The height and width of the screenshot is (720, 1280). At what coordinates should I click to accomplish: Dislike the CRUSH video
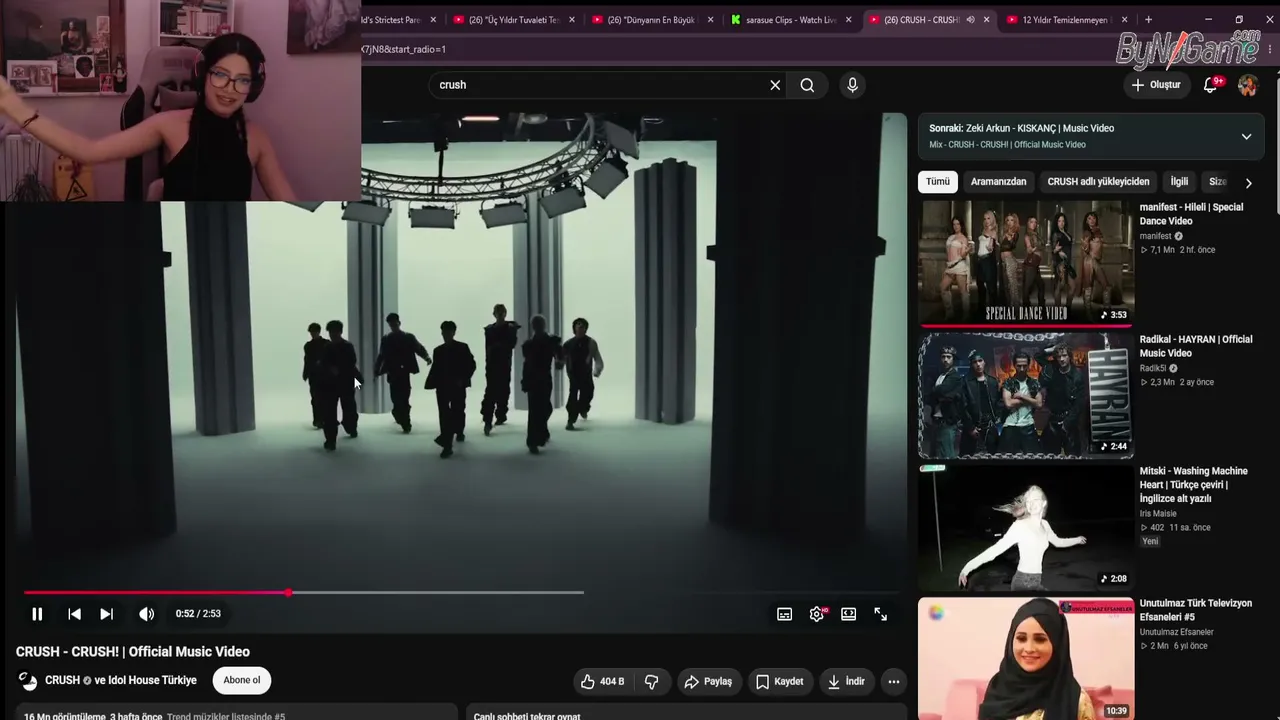click(651, 682)
